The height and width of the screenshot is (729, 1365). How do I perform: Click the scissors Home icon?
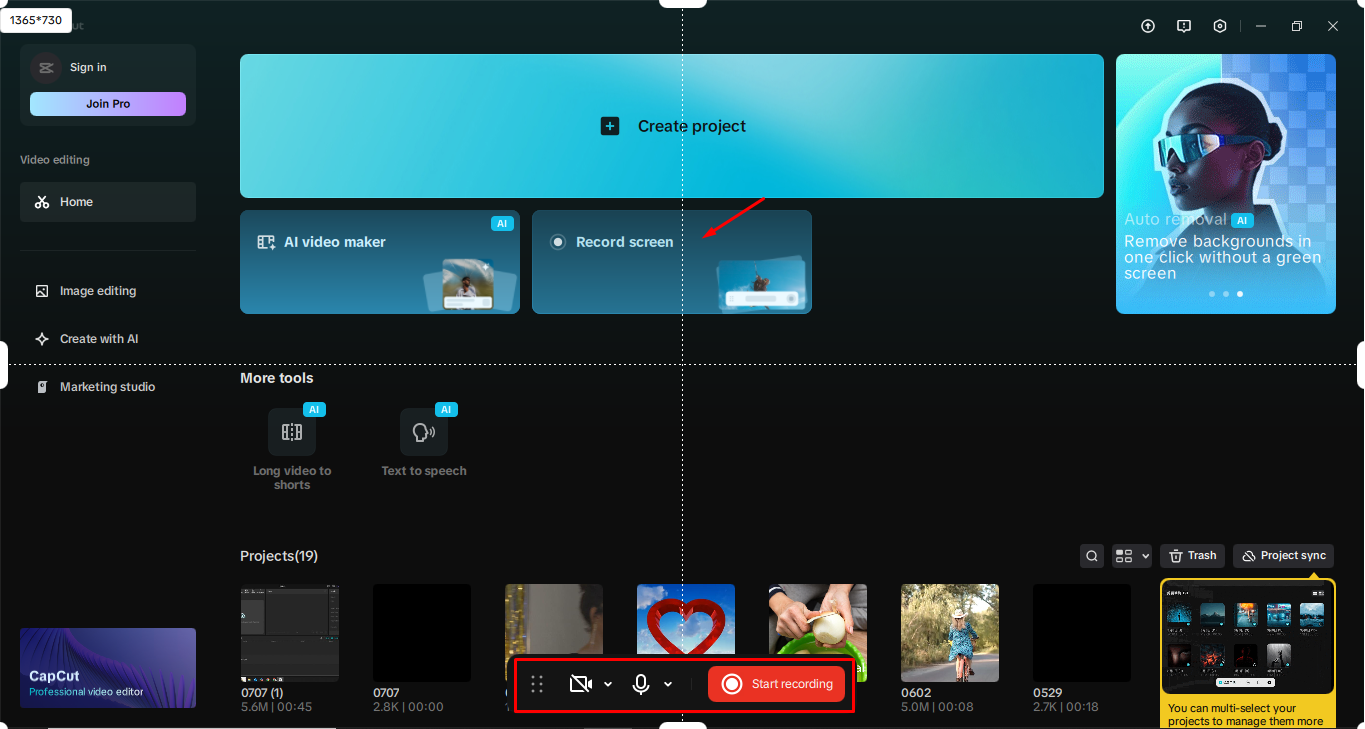click(42, 202)
